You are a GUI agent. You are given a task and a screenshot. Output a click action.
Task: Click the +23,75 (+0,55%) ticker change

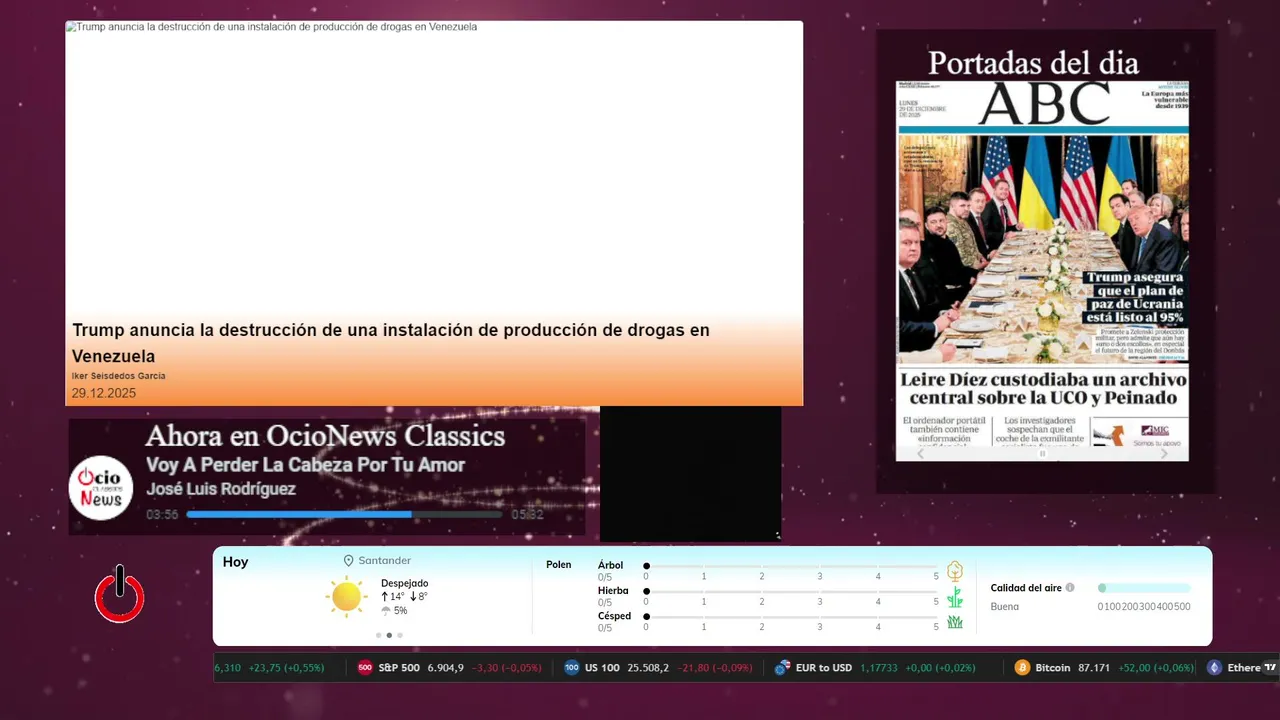[x=286, y=667]
